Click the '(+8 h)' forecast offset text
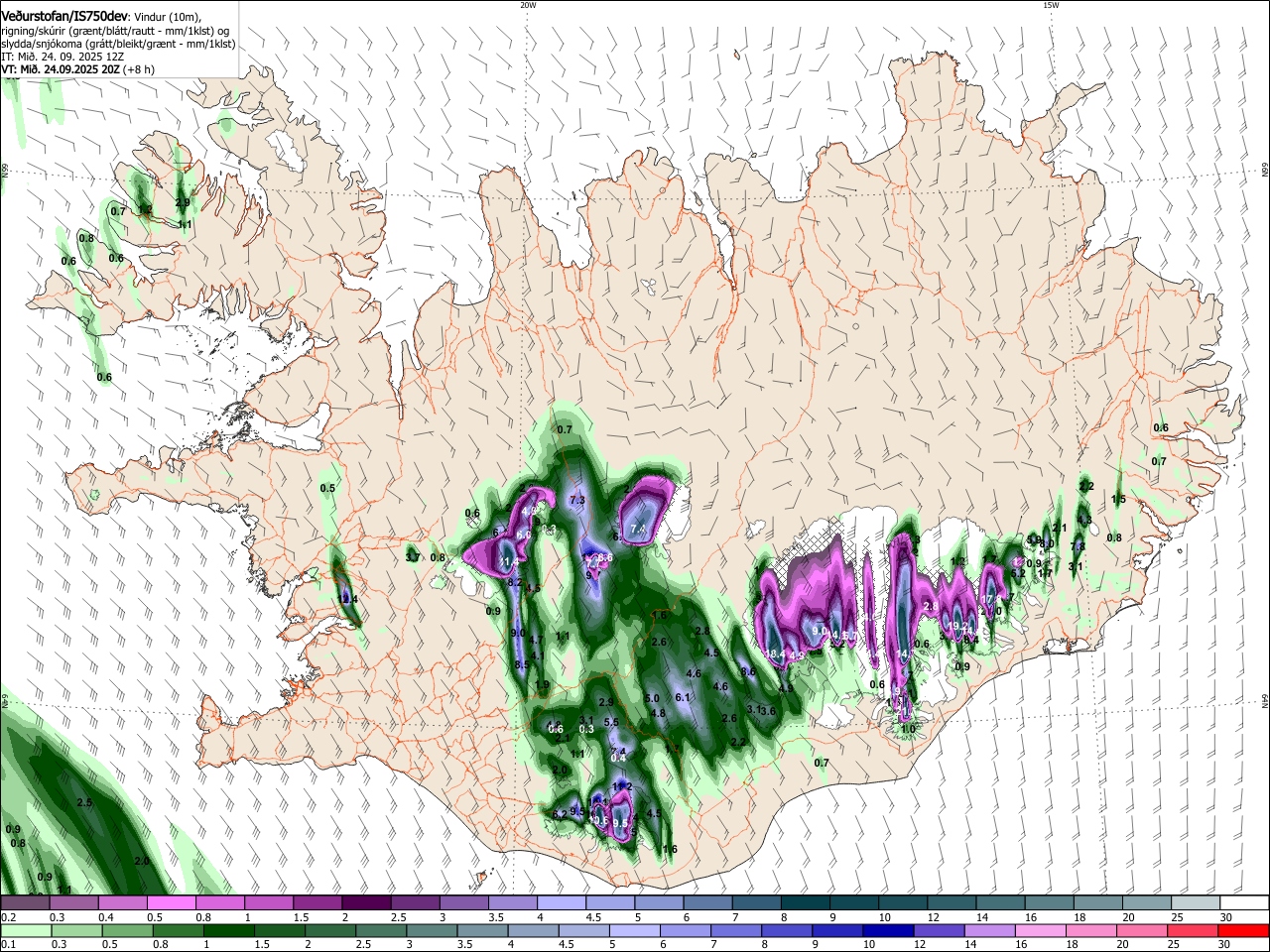Screen dimensions: 1270x952 (140, 69)
